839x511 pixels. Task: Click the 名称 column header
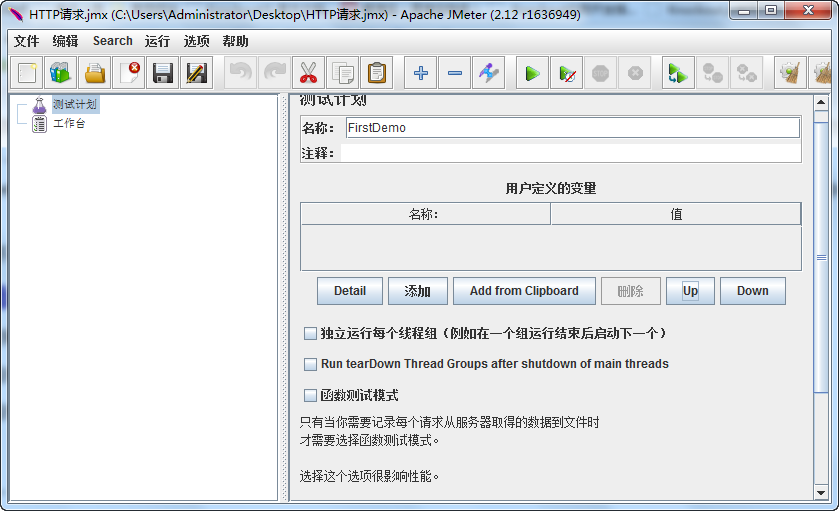click(425, 214)
